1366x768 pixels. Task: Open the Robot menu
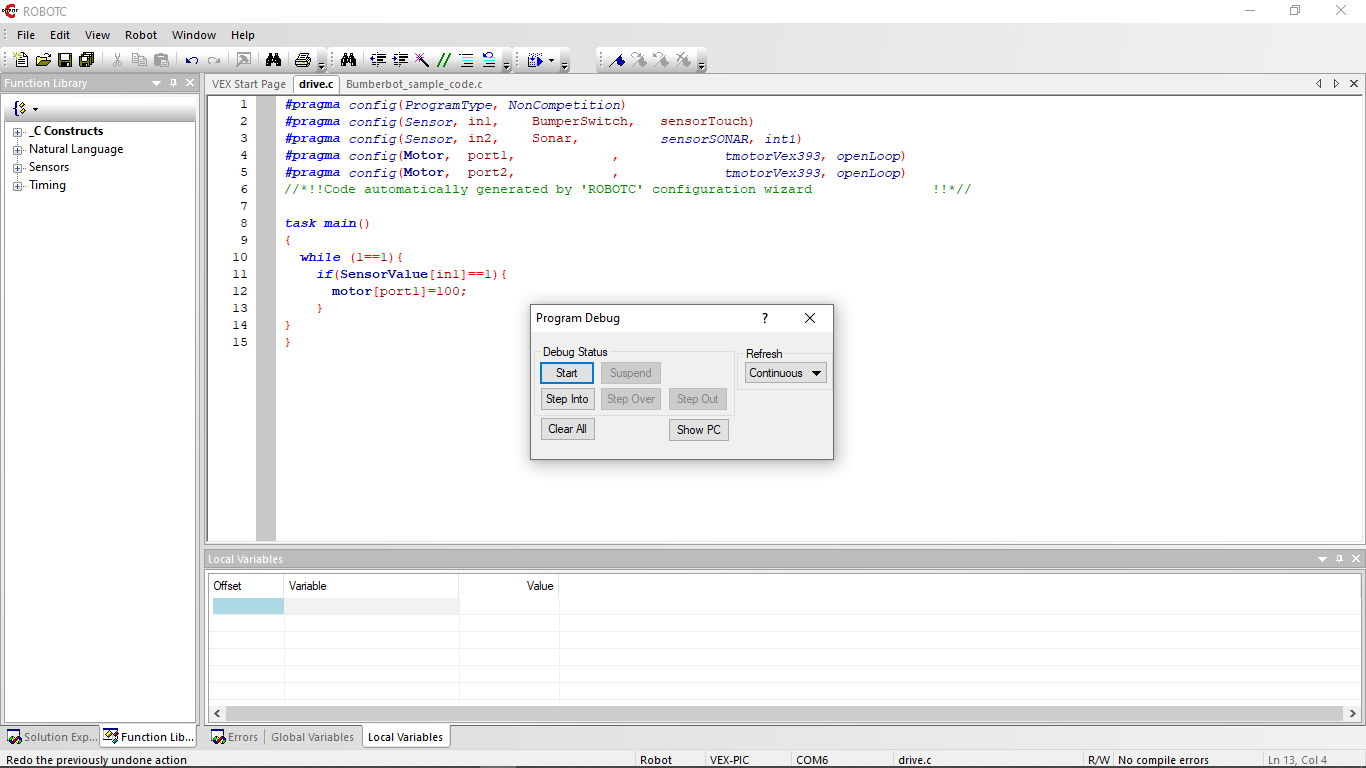click(141, 35)
